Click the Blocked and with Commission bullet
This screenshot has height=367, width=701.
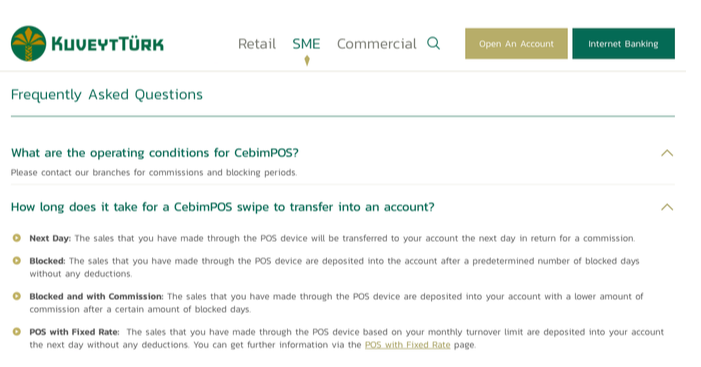(17, 296)
